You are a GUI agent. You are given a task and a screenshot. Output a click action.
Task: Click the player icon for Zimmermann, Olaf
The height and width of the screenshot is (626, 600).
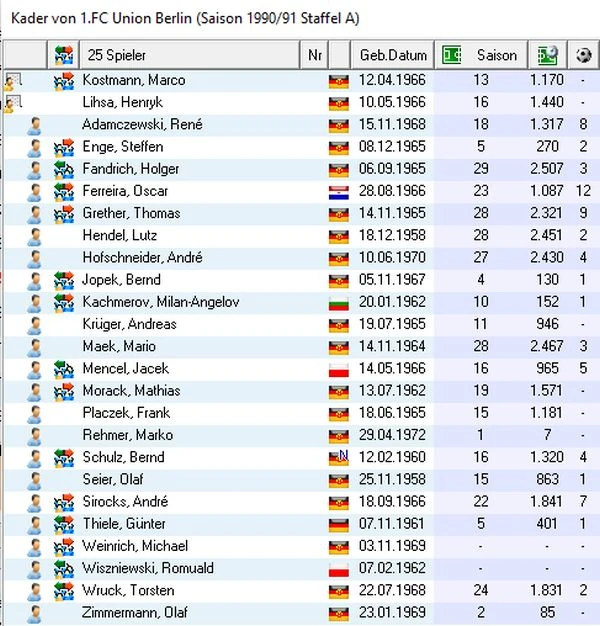(x=35, y=614)
